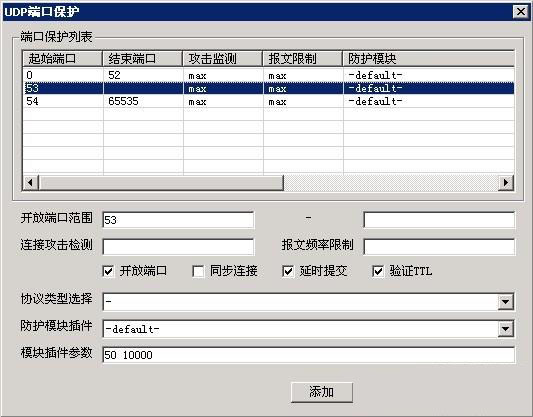Click the 结束端口 column header
The height and width of the screenshot is (417, 533).
coord(142,58)
